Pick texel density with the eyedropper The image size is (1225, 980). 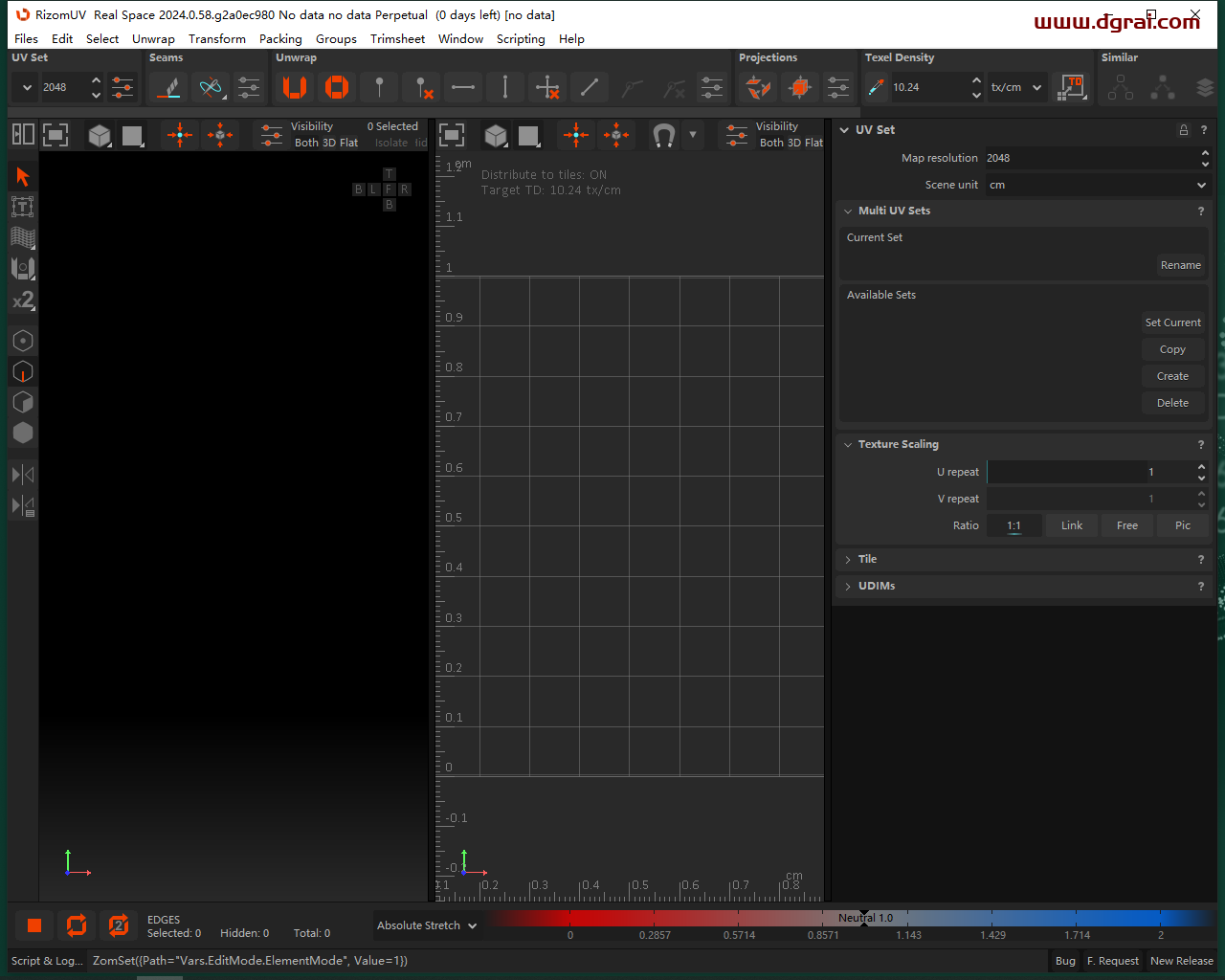(x=876, y=87)
